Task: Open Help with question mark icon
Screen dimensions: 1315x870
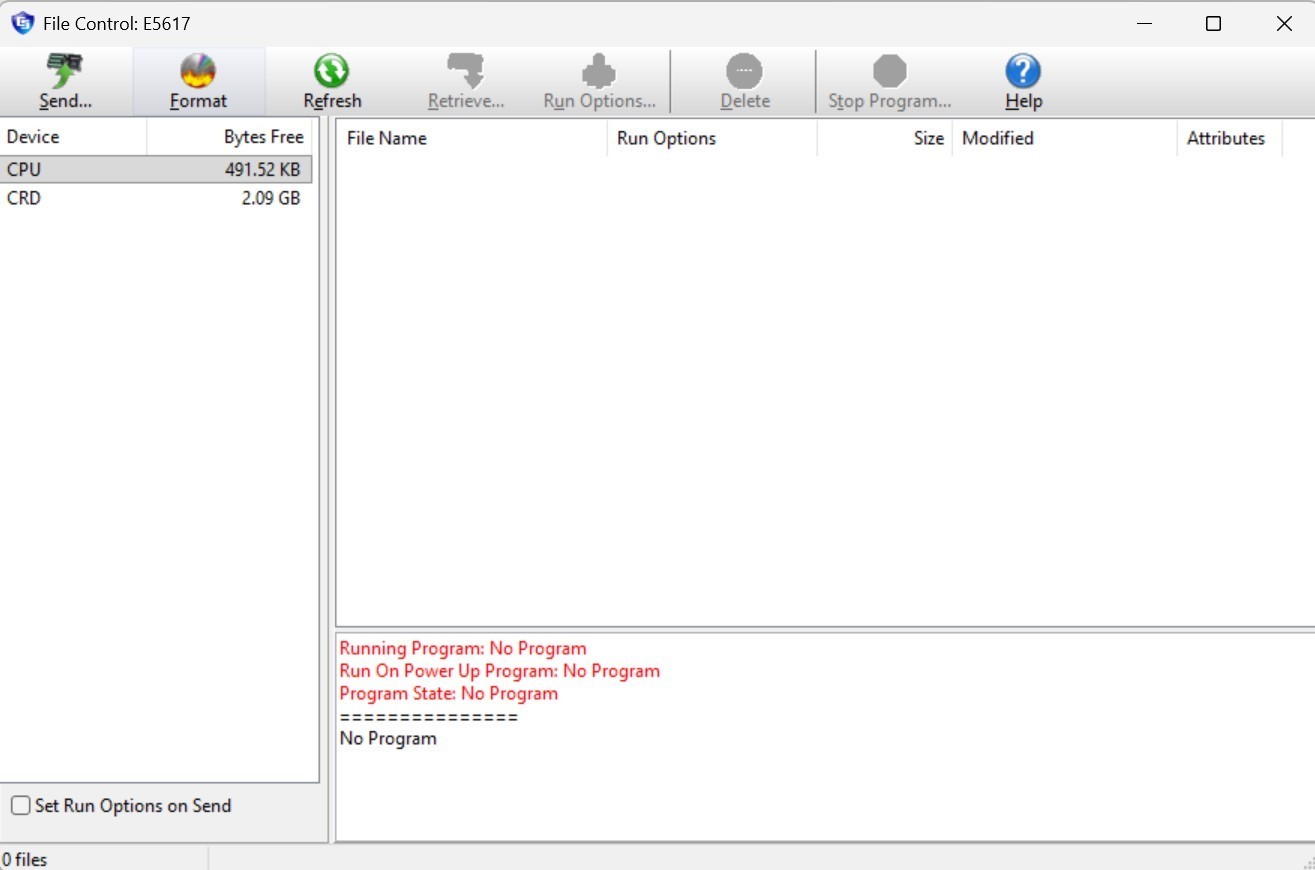Action: [1023, 72]
